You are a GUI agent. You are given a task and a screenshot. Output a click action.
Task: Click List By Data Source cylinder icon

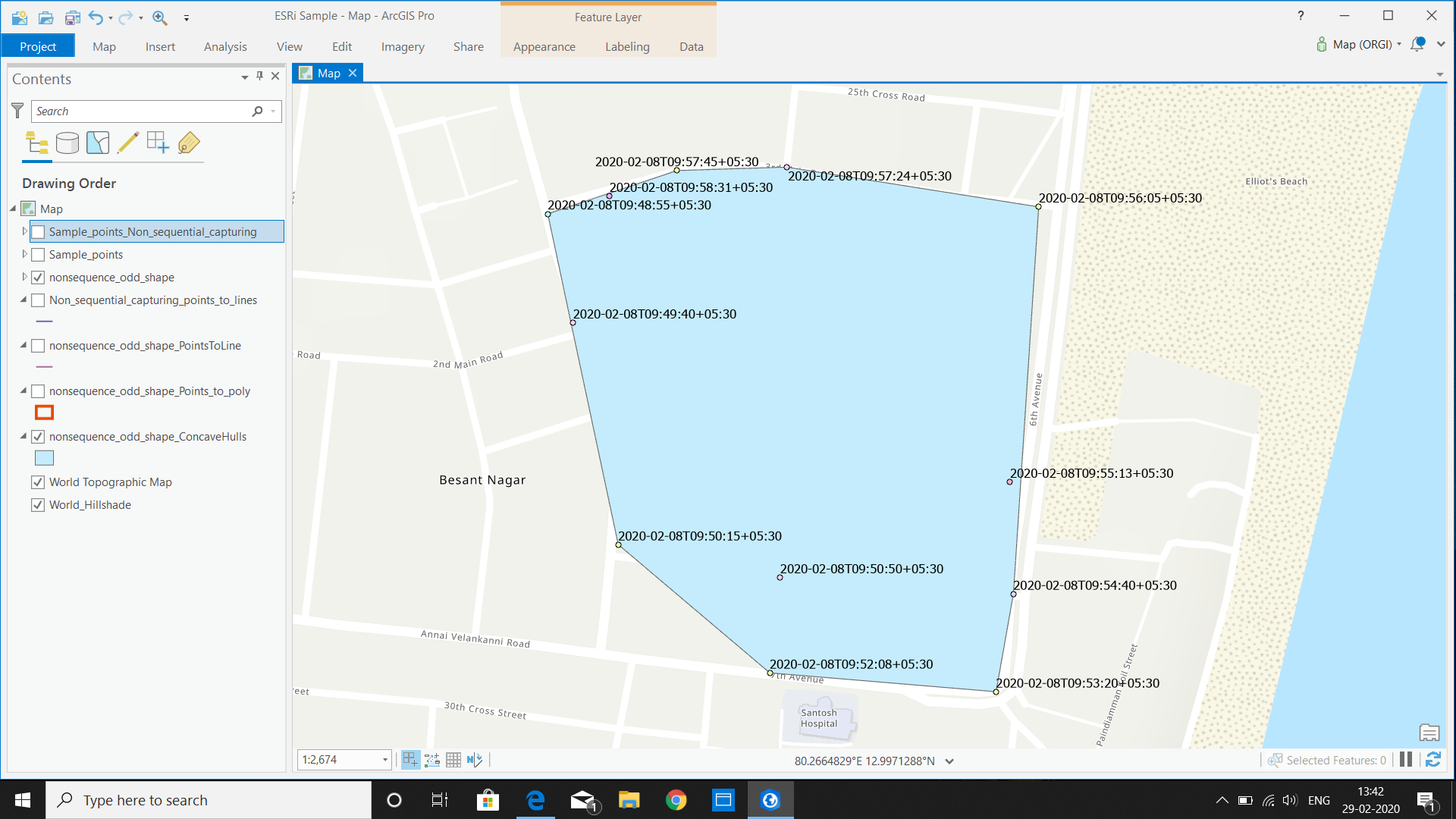pos(67,143)
